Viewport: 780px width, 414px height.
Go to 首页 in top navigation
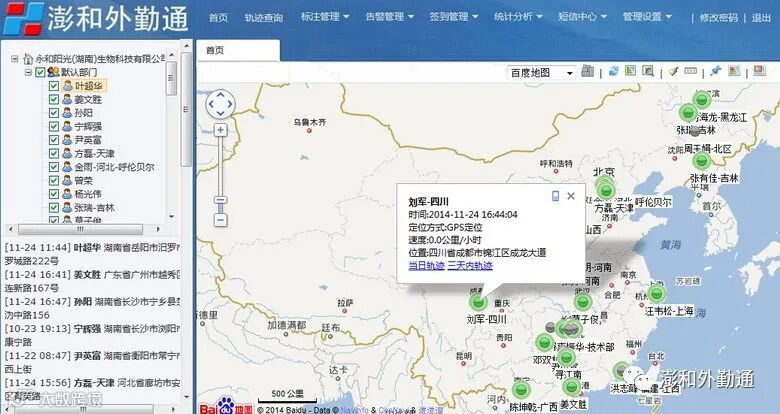tap(218, 17)
